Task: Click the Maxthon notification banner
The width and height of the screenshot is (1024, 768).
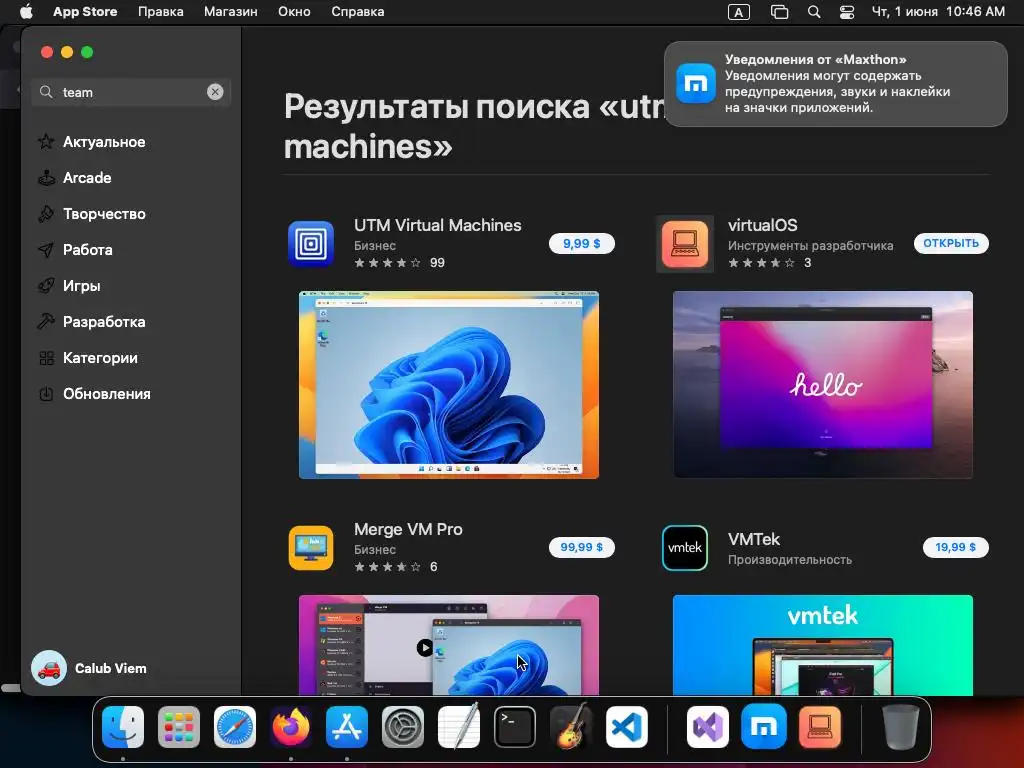Action: [x=836, y=84]
